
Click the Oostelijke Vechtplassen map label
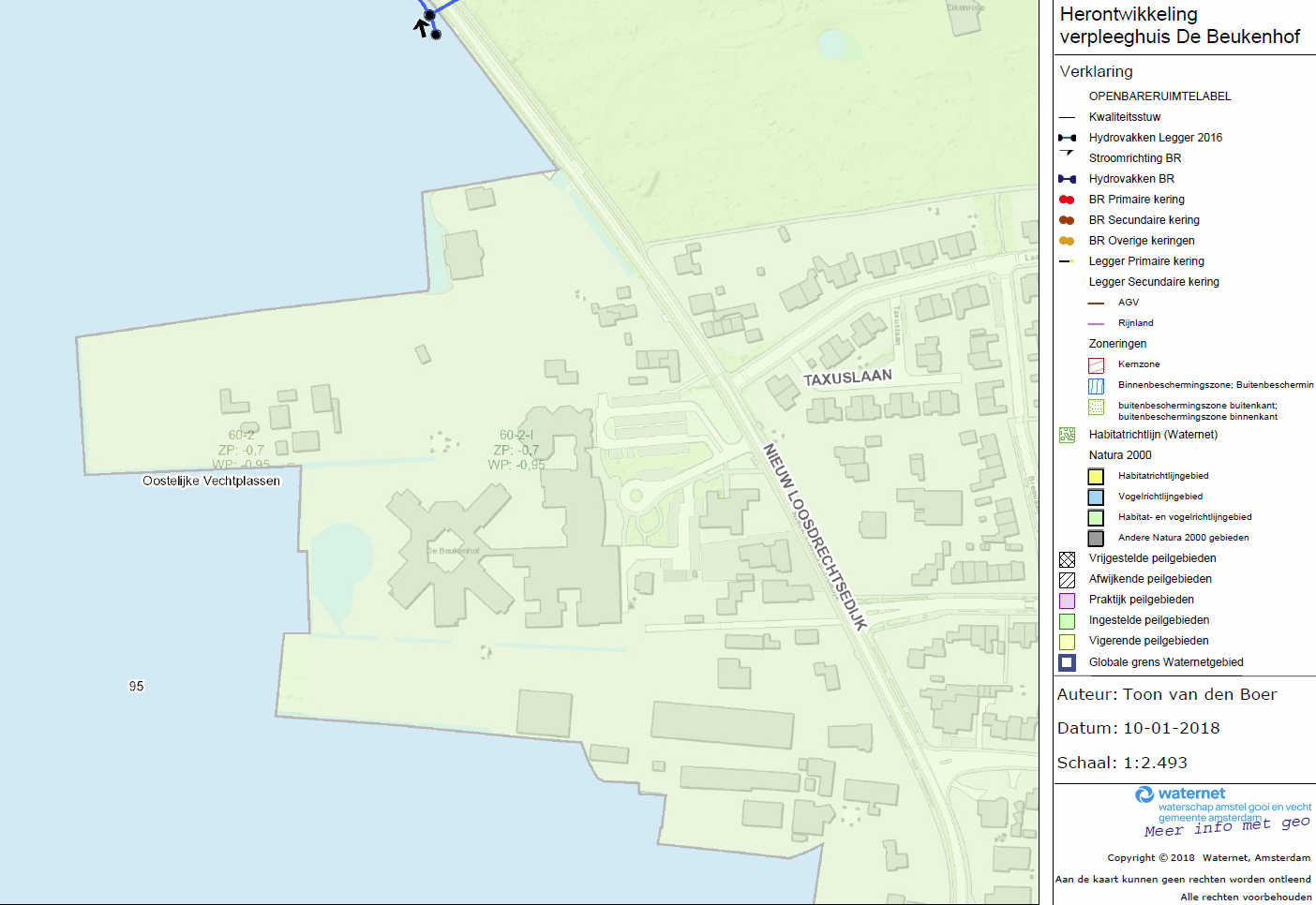click(211, 481)
